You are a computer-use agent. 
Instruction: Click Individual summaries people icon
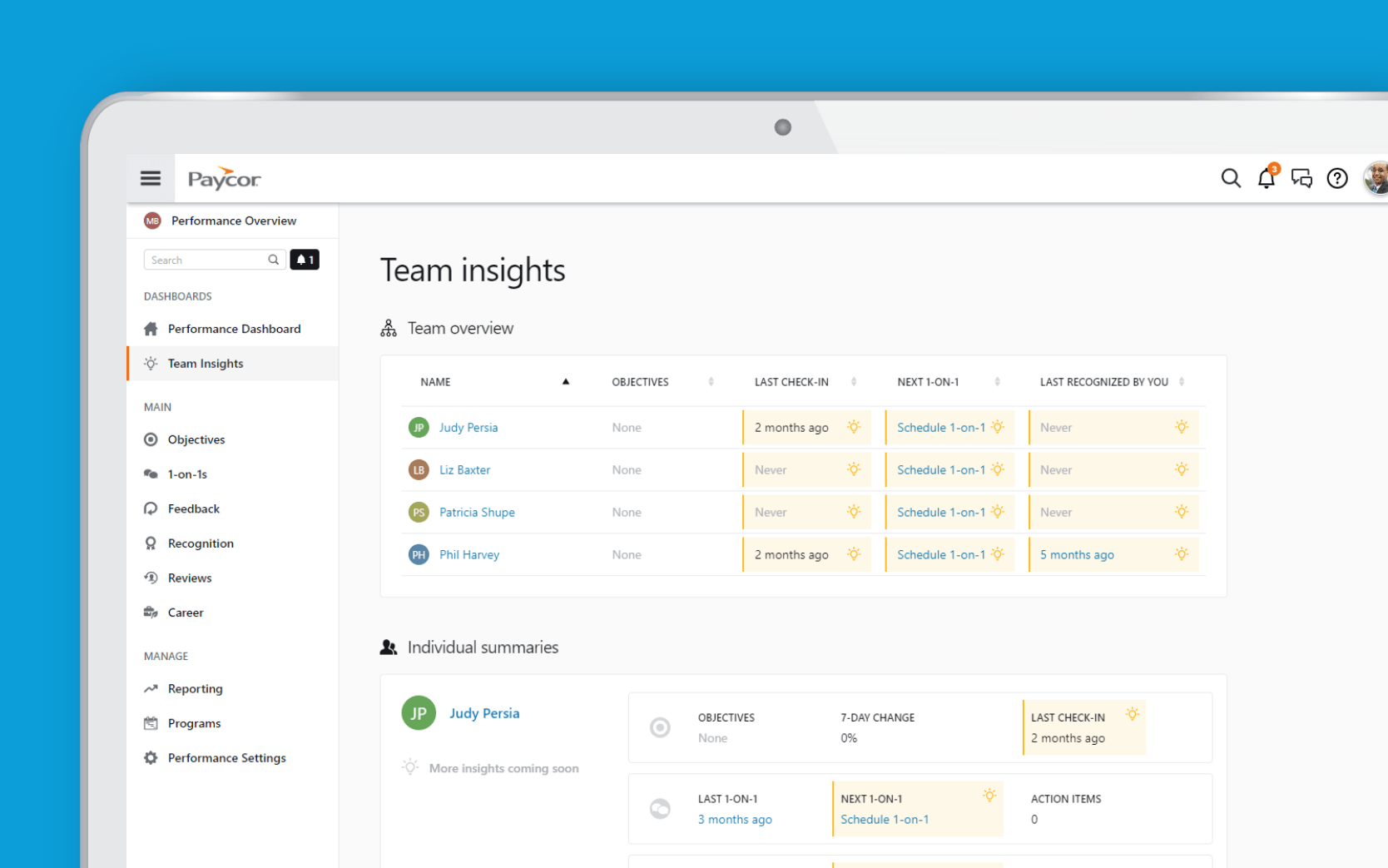click(x=389, y=647)
